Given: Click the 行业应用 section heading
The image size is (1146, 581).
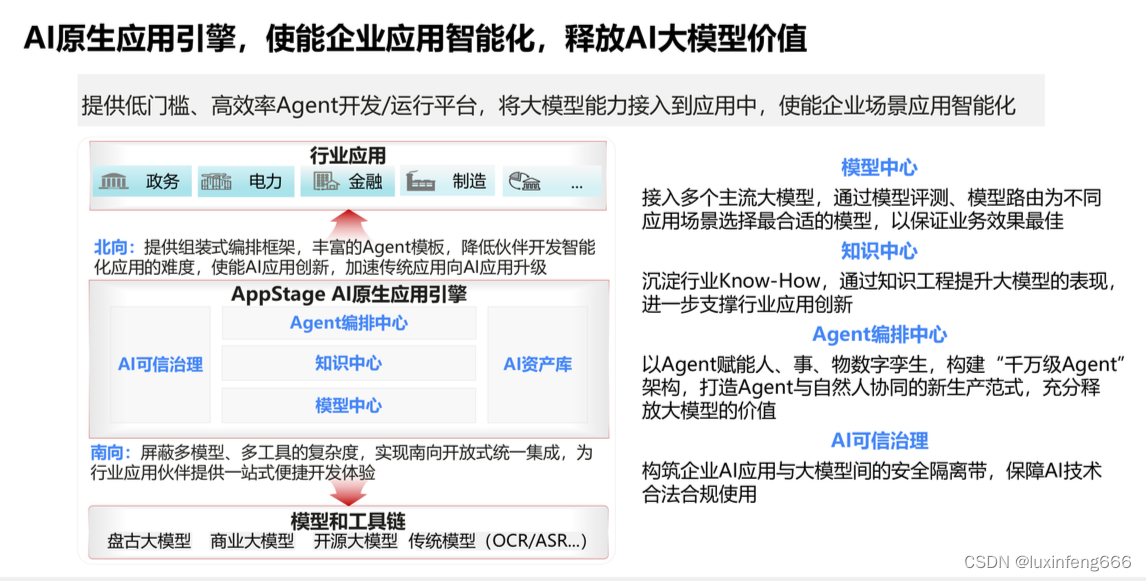Looking at the screenshot, I should coord(348,156).
